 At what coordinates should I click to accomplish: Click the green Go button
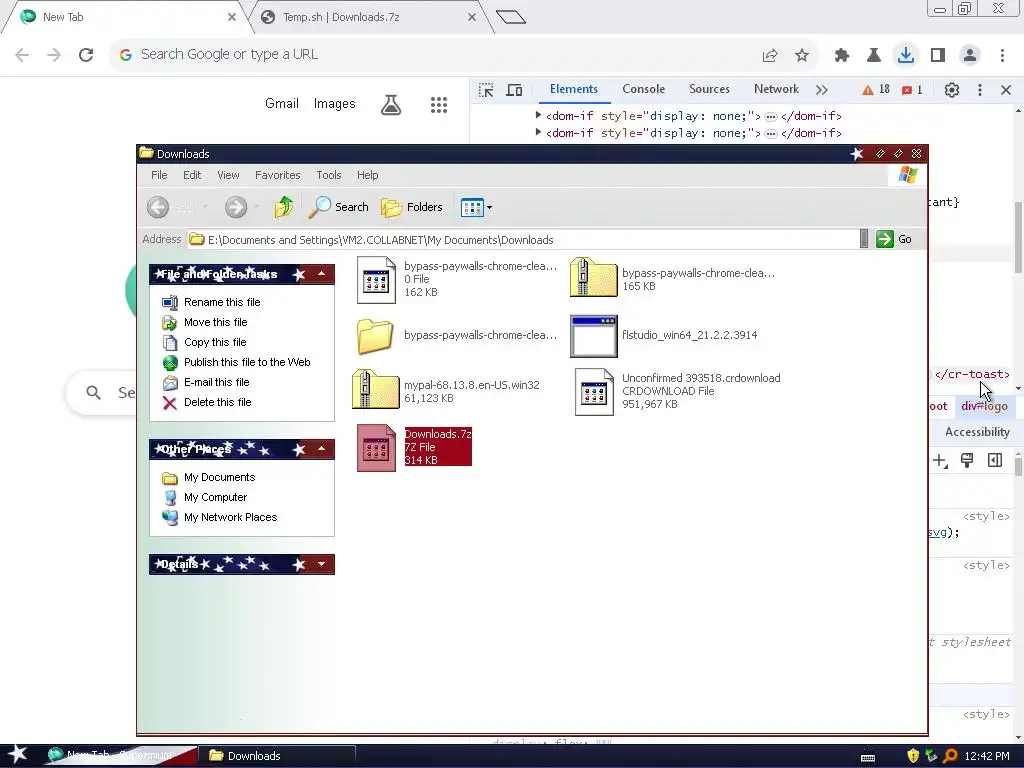(894, 239)
